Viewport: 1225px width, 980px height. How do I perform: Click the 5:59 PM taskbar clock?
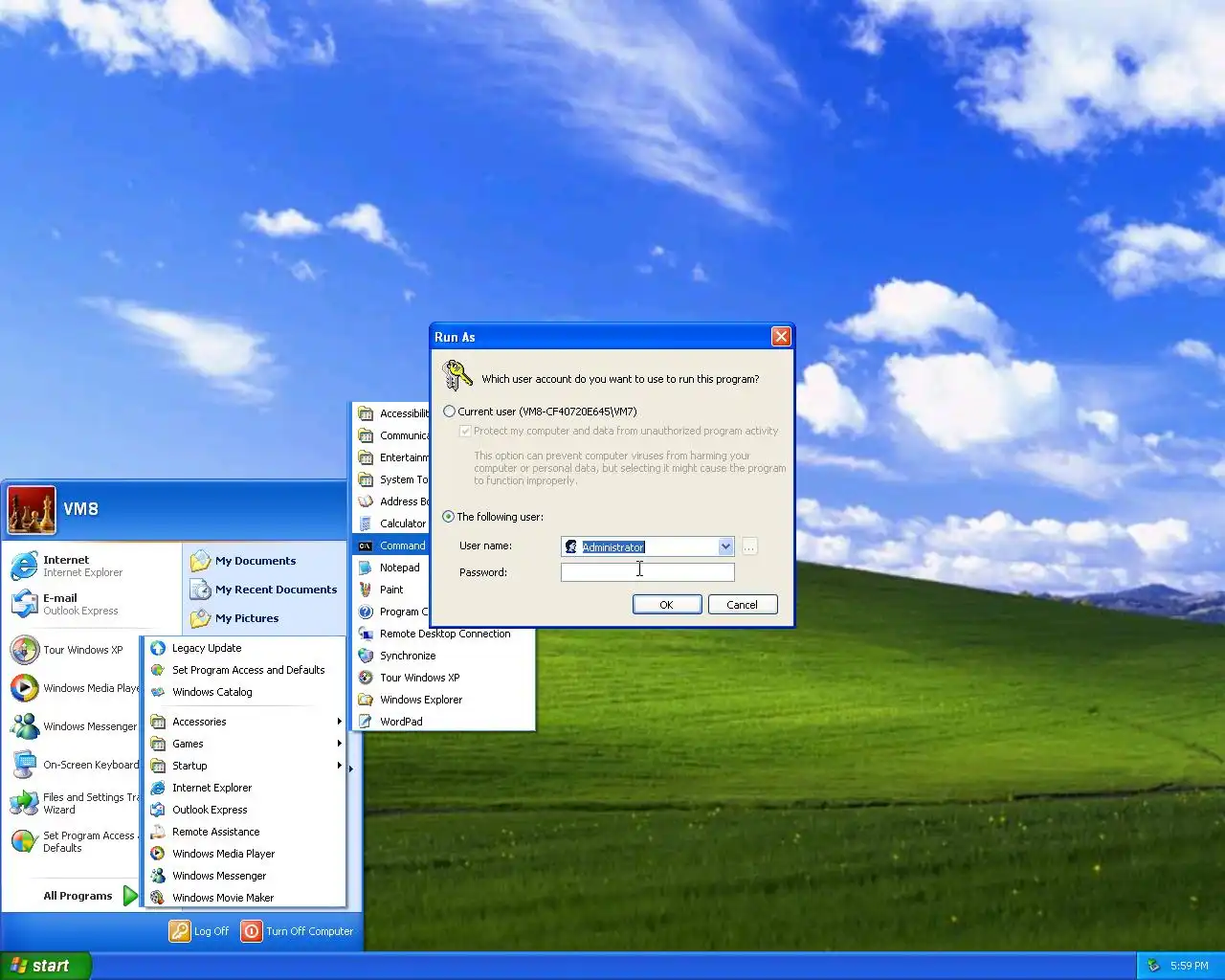1190,966
